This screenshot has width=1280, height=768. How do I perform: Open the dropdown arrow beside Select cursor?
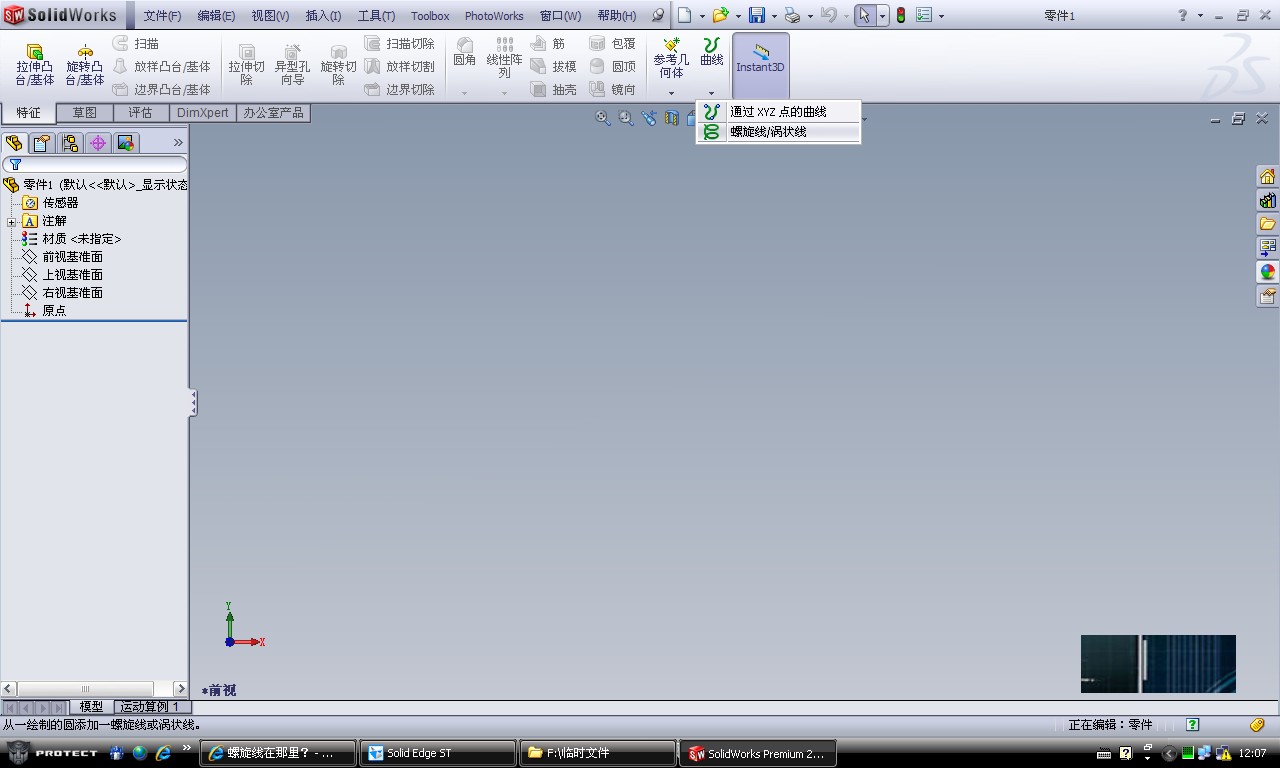coord(882,16)
